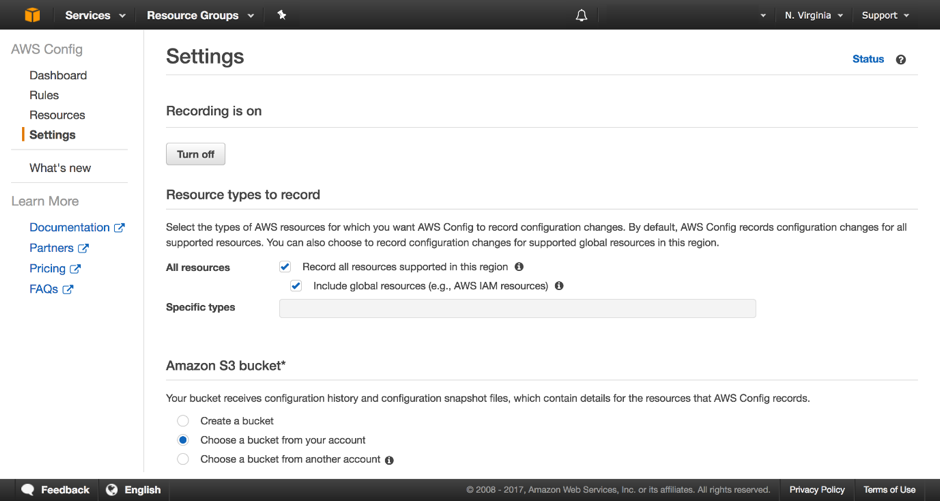Select the Create a bucket radio option
940x501 pixels.
183,421
